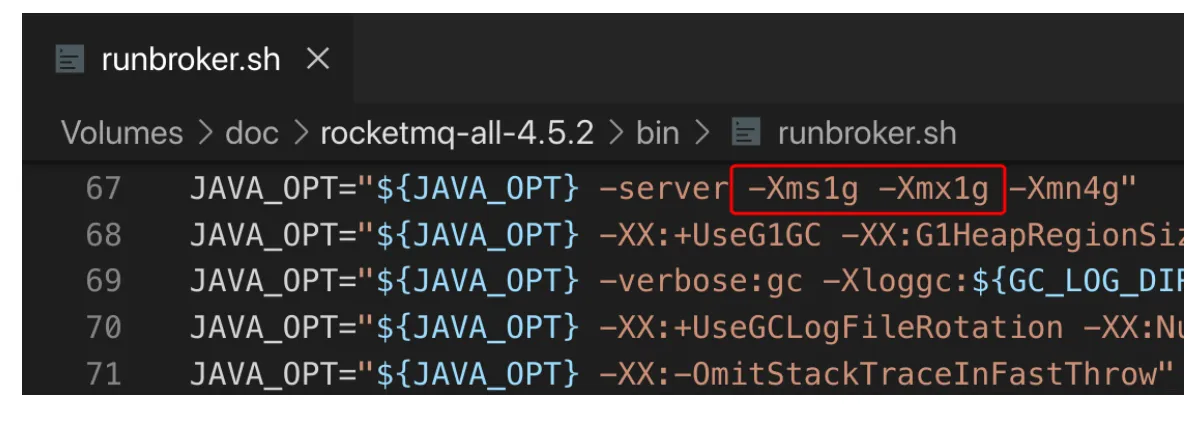The width and height of the screenshot is (1191, 428).
Task: Place cursor on the -Xmx1g option
Action: 934,188
